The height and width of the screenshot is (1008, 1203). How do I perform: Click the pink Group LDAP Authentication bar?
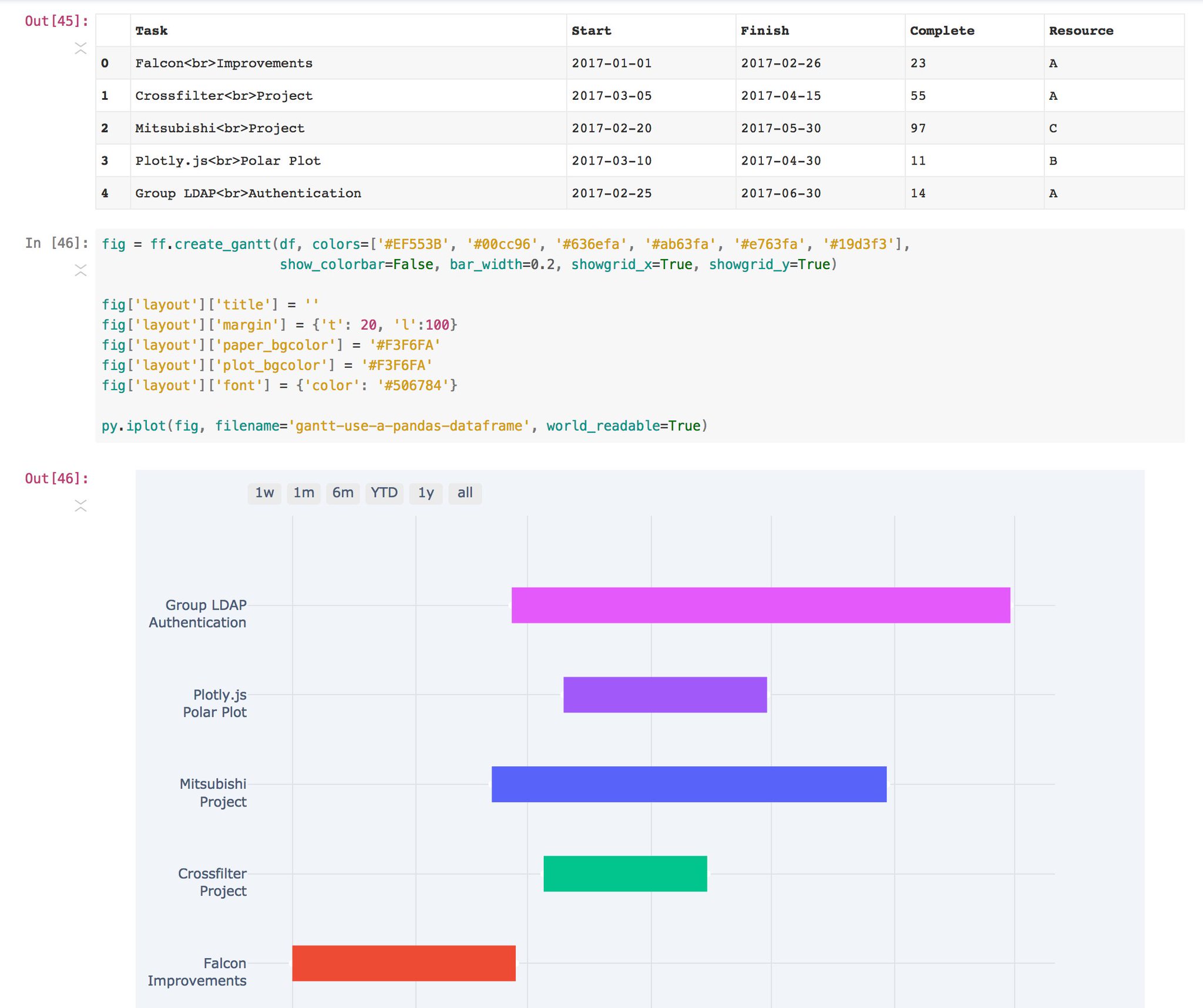point(760,605)
